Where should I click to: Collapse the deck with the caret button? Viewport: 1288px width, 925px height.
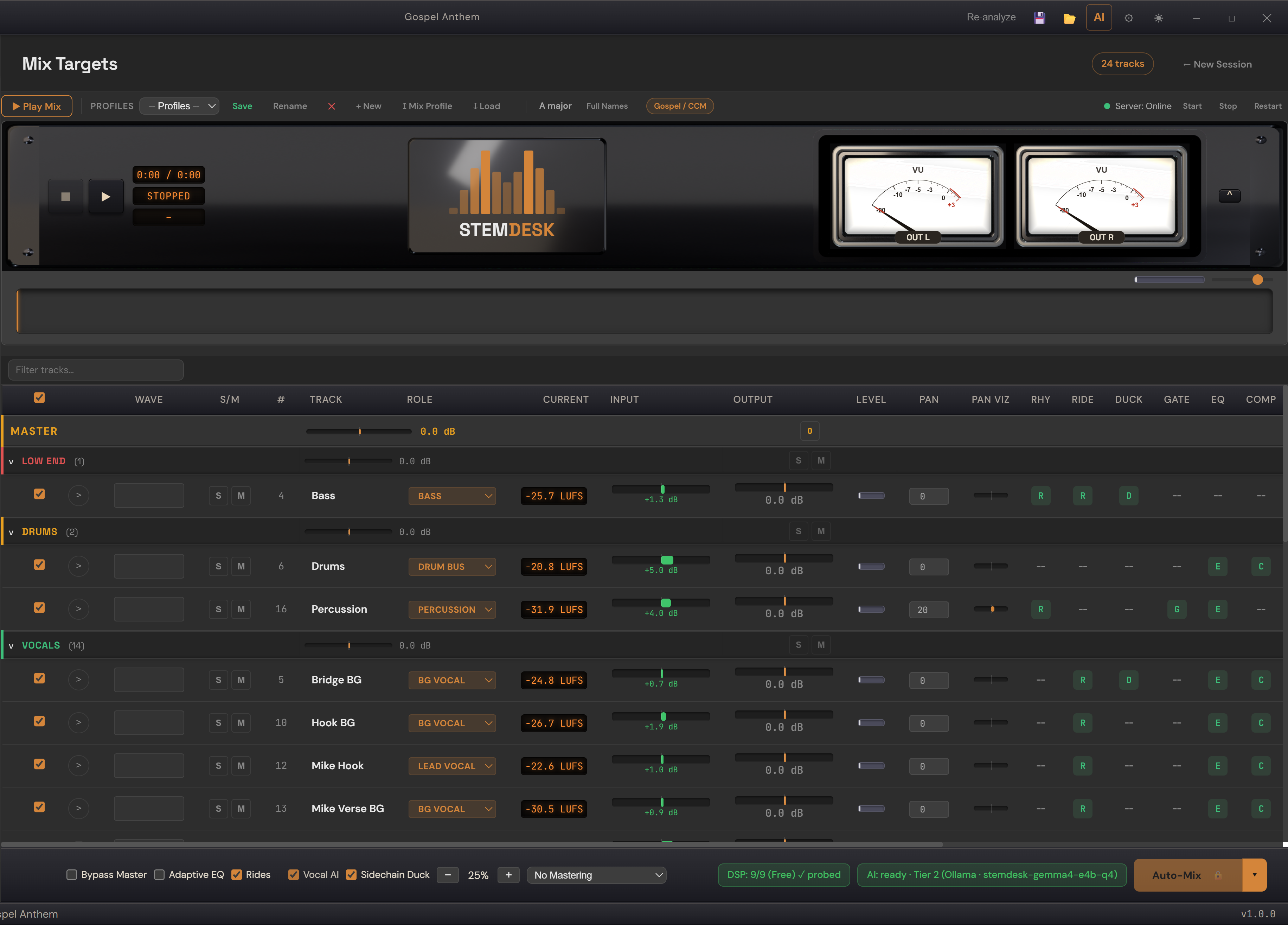pyautogui.click(x=1229, y=196)
